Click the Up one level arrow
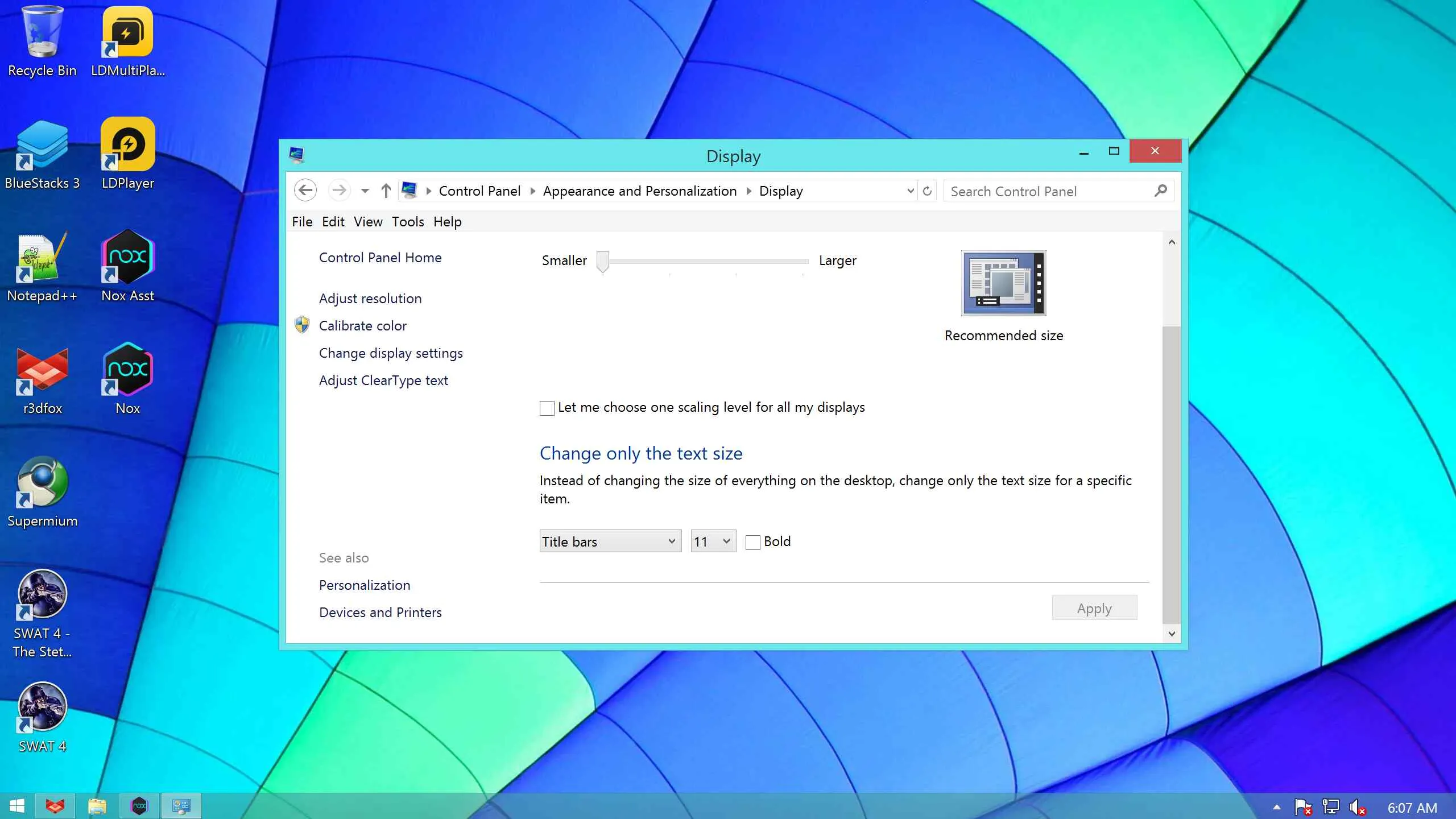 click(x=386, y=191)
